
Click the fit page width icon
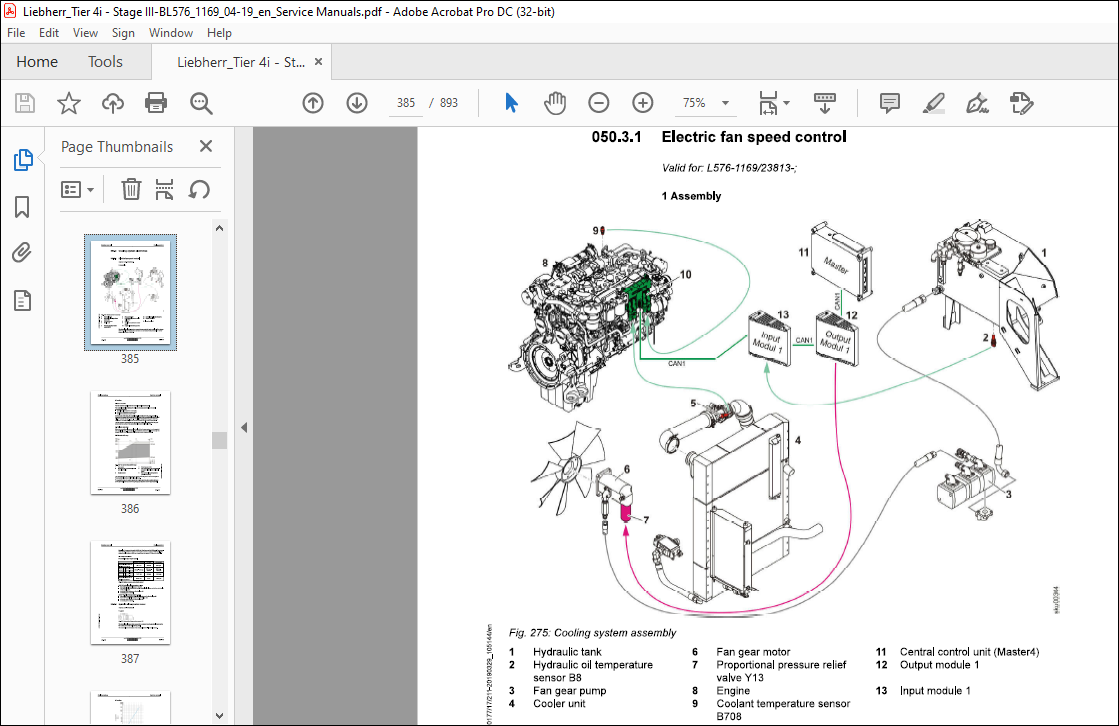point(768,104)
